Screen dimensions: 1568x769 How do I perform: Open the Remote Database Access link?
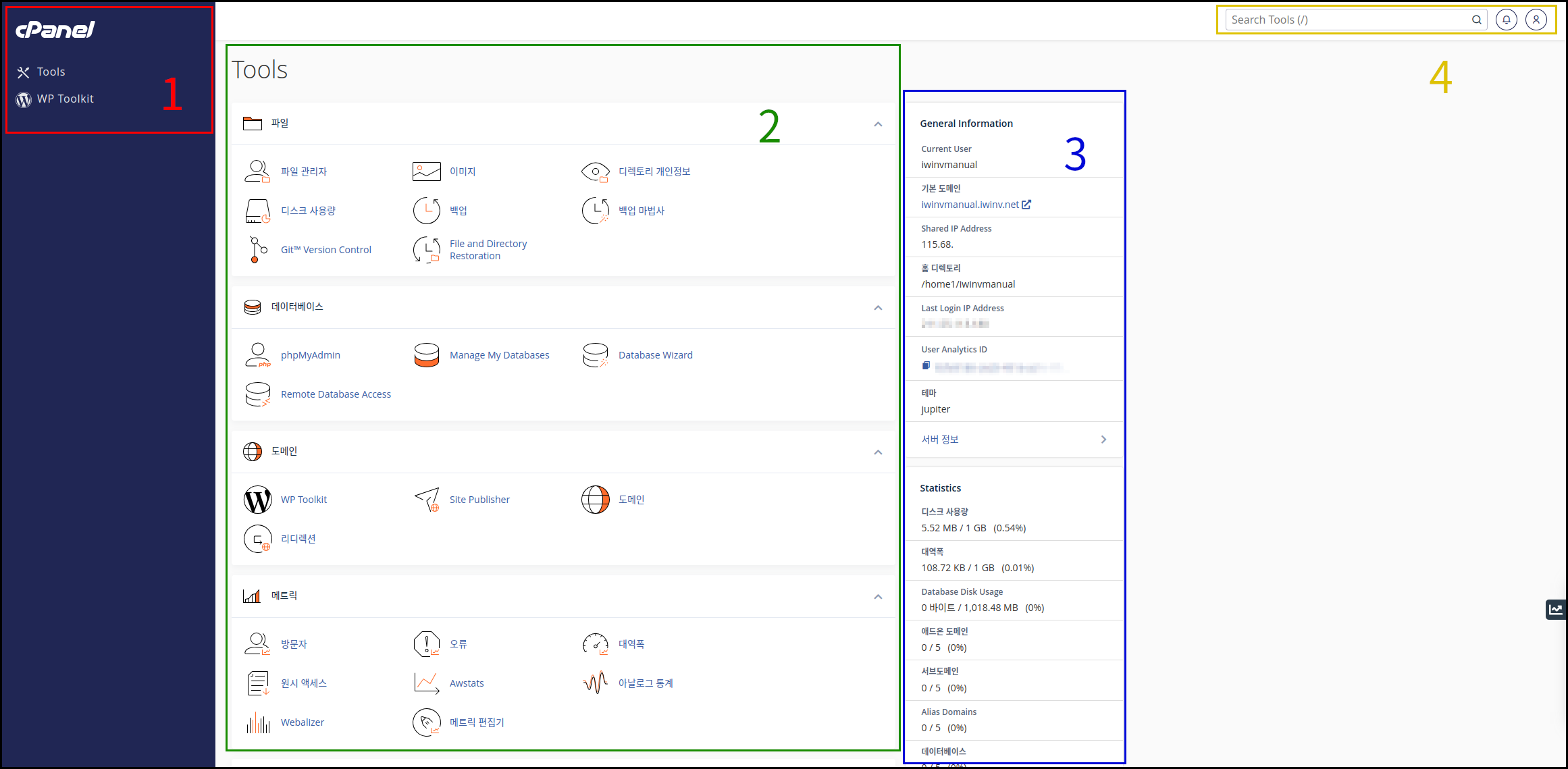[336, 394]
